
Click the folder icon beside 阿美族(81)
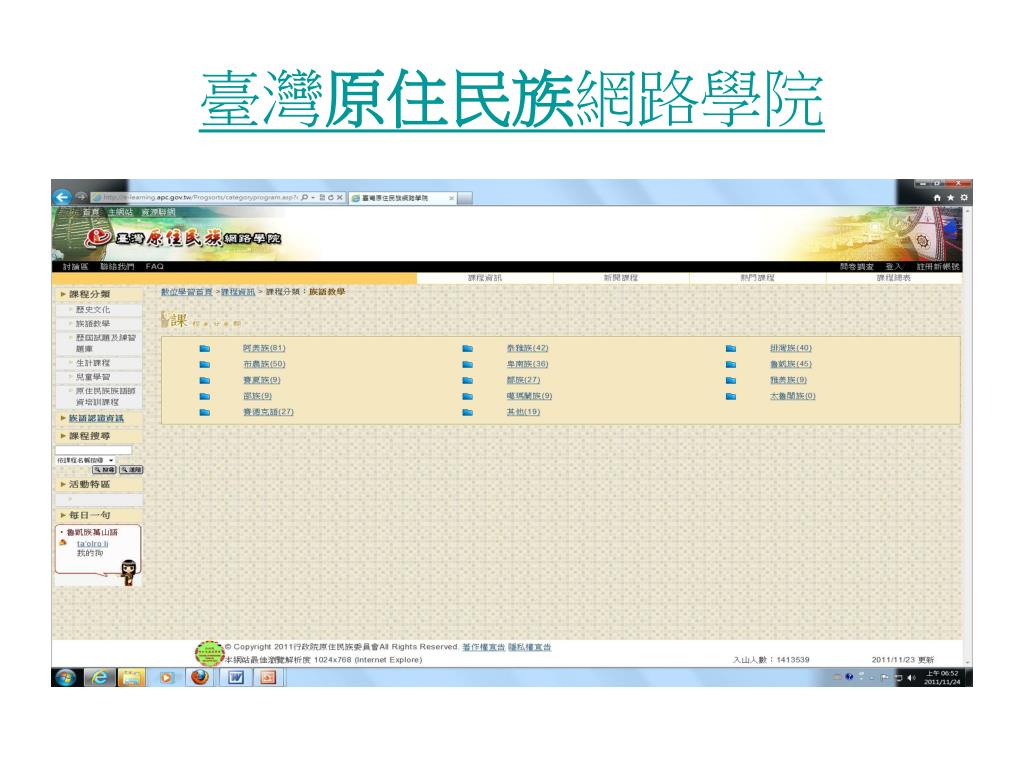[204, 349]
